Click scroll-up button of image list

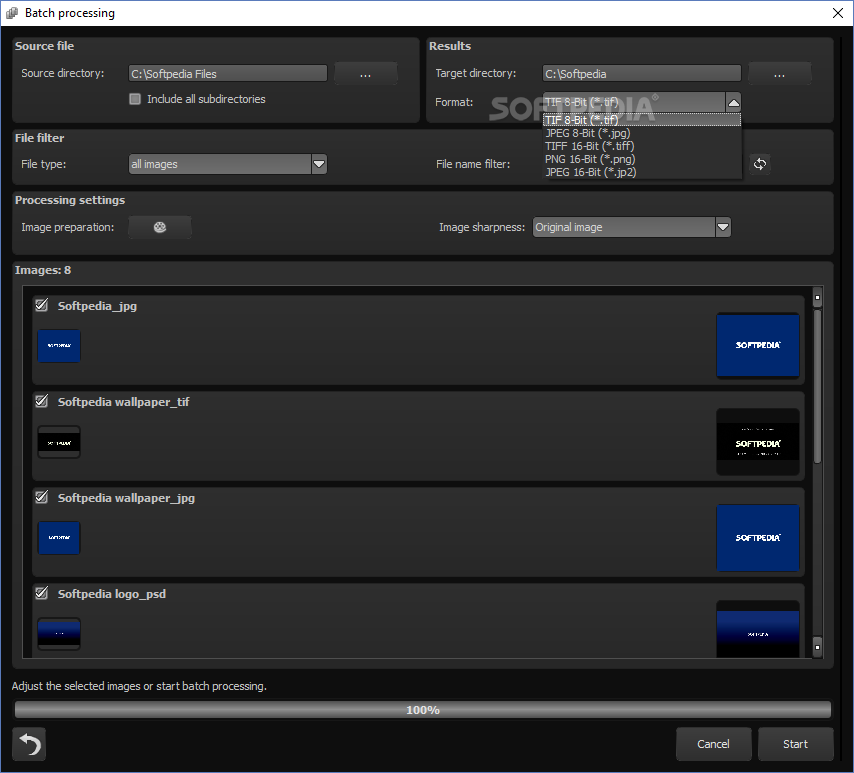(817, 297)
